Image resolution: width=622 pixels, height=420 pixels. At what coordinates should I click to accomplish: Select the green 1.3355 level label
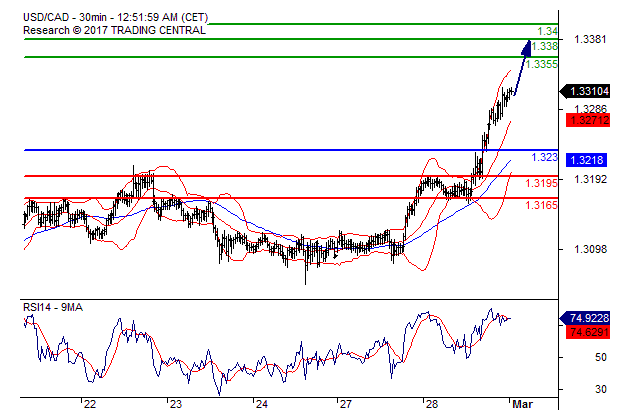coord(541,64)
